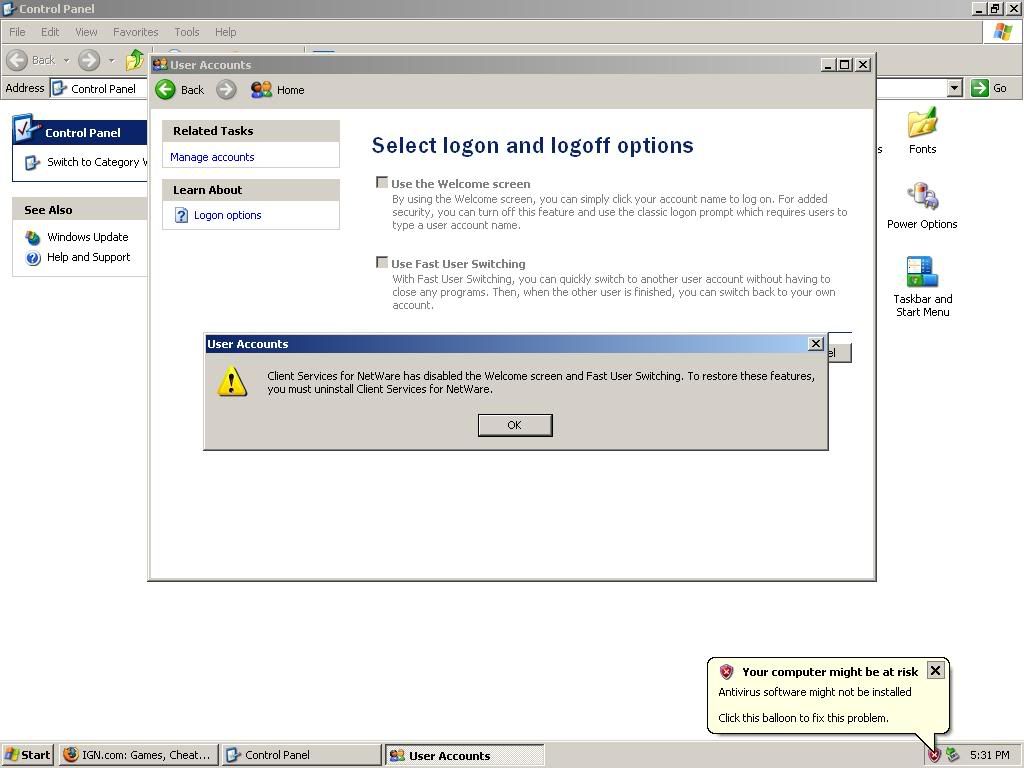
Task: Click the Back arrow in Control Panel toolbar
Action: click(x=17, y=60)
